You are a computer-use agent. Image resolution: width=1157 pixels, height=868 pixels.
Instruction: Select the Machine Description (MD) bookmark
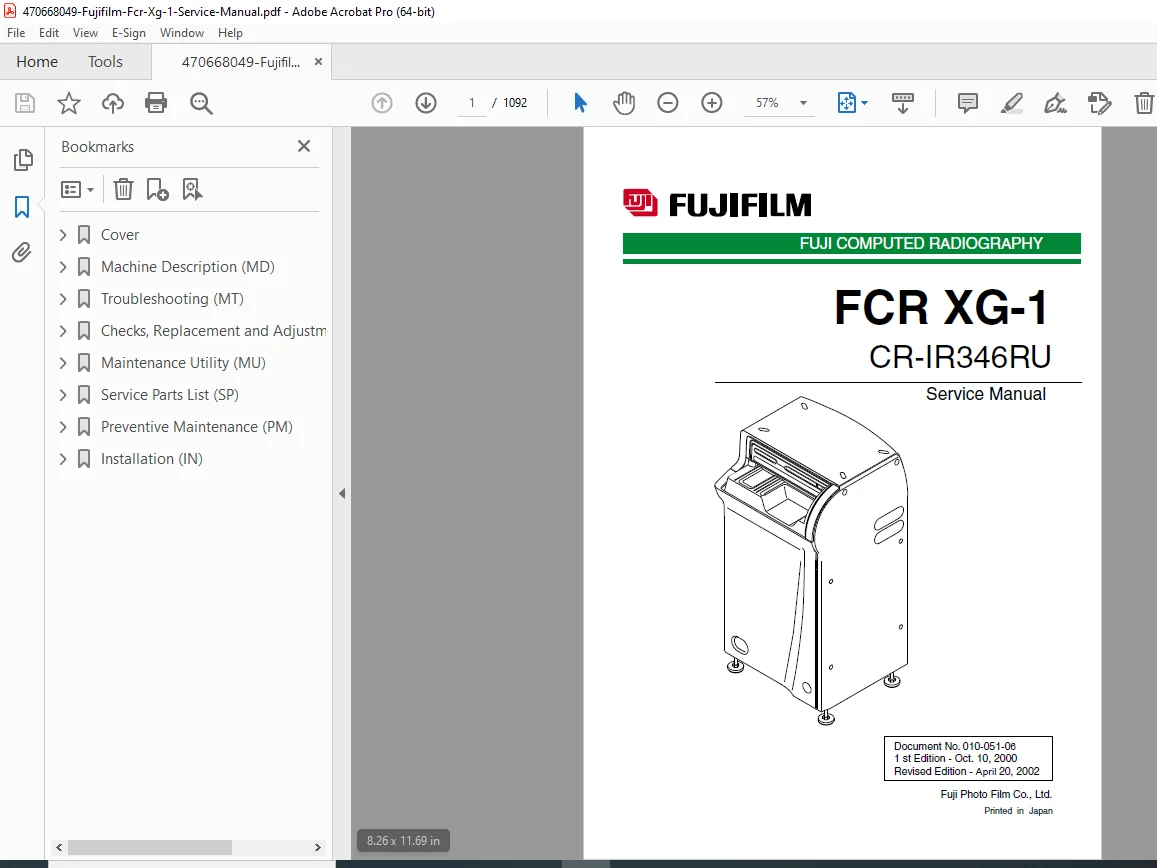click(x=187, y=266)
